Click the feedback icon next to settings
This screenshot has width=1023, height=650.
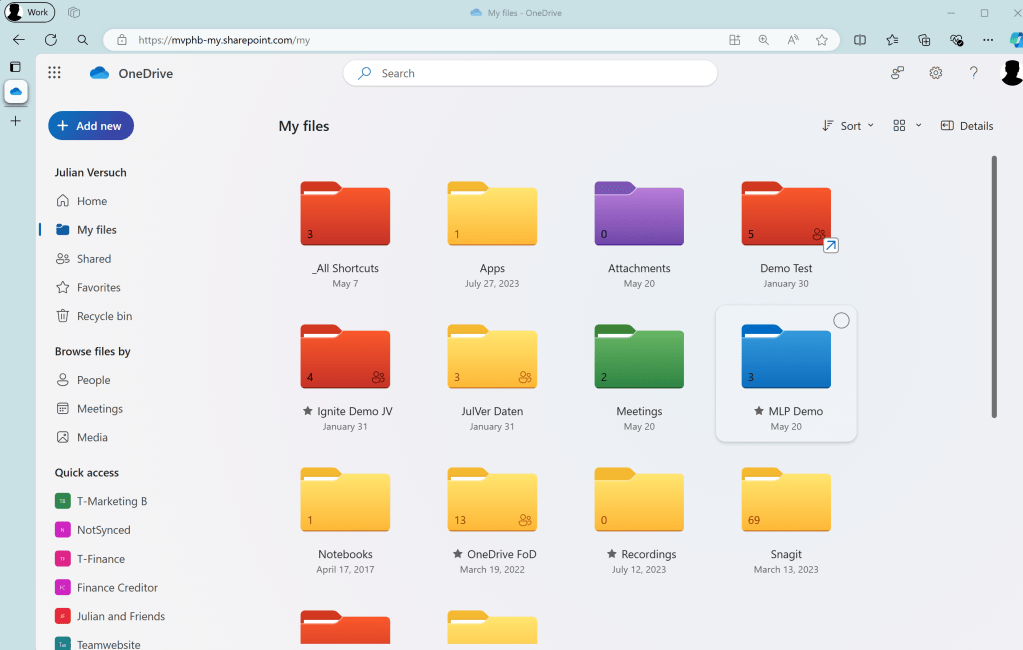(x=897, y=73)
